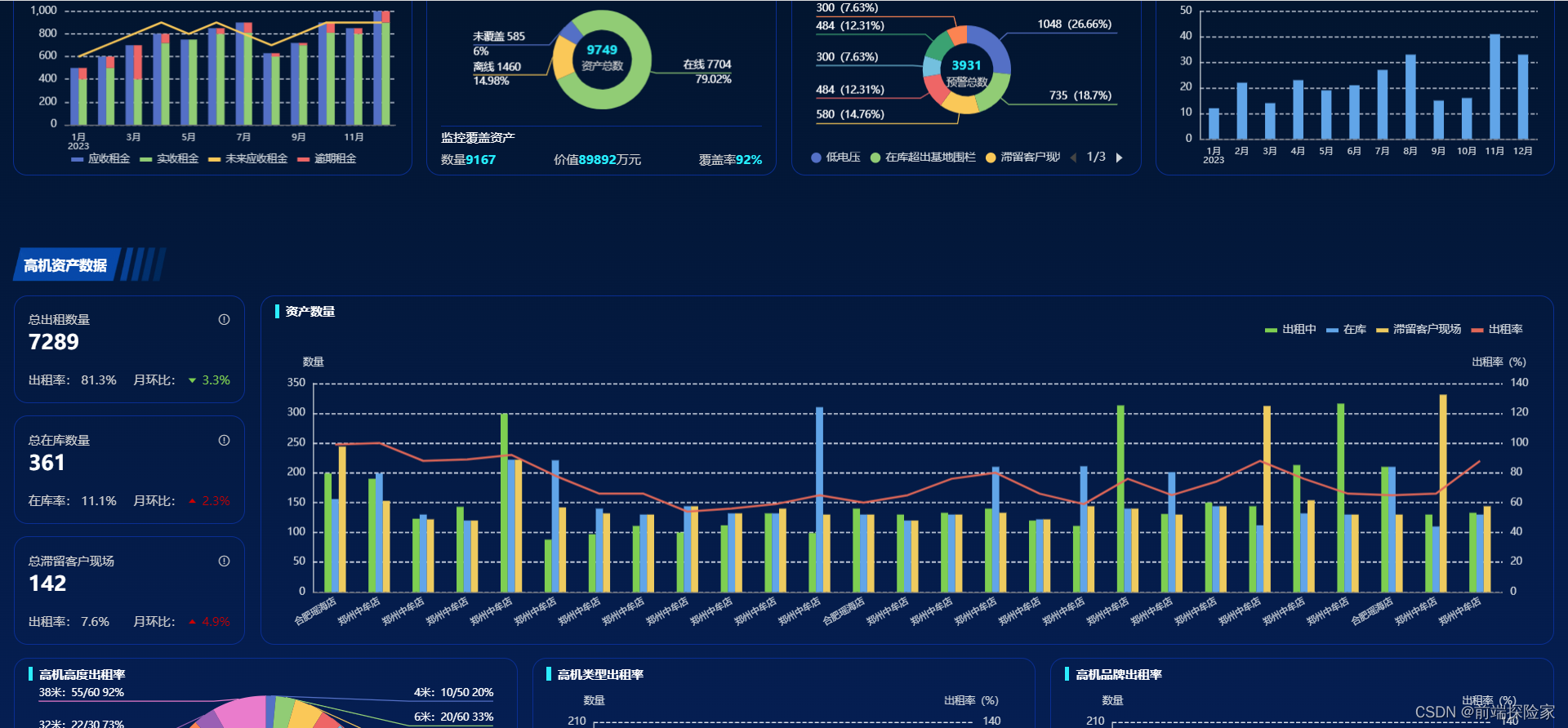Click the red up triangle beside 2.3%

(193, 501)
